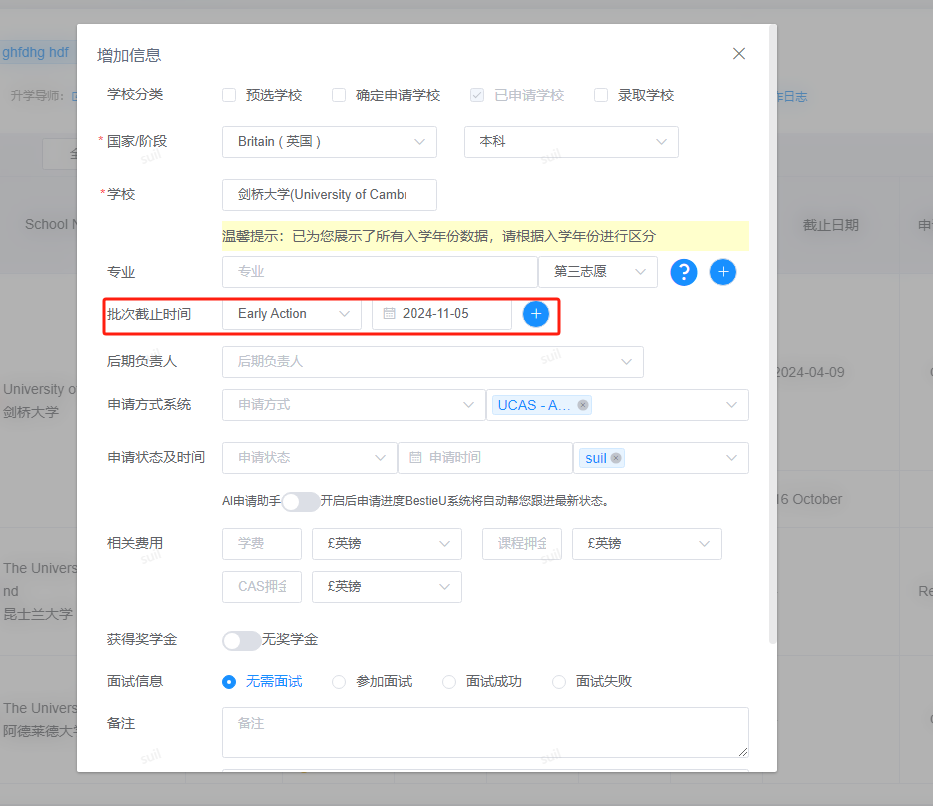Close the 增加信息 dialog
933x806 pixels.
coord(739,54)
